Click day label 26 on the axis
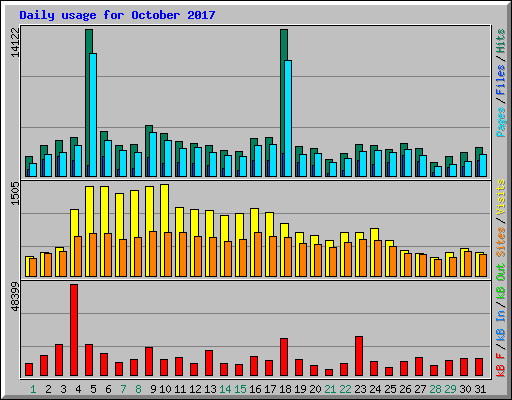The height and width of the screenshot is (400, 512). coord(405,389)
